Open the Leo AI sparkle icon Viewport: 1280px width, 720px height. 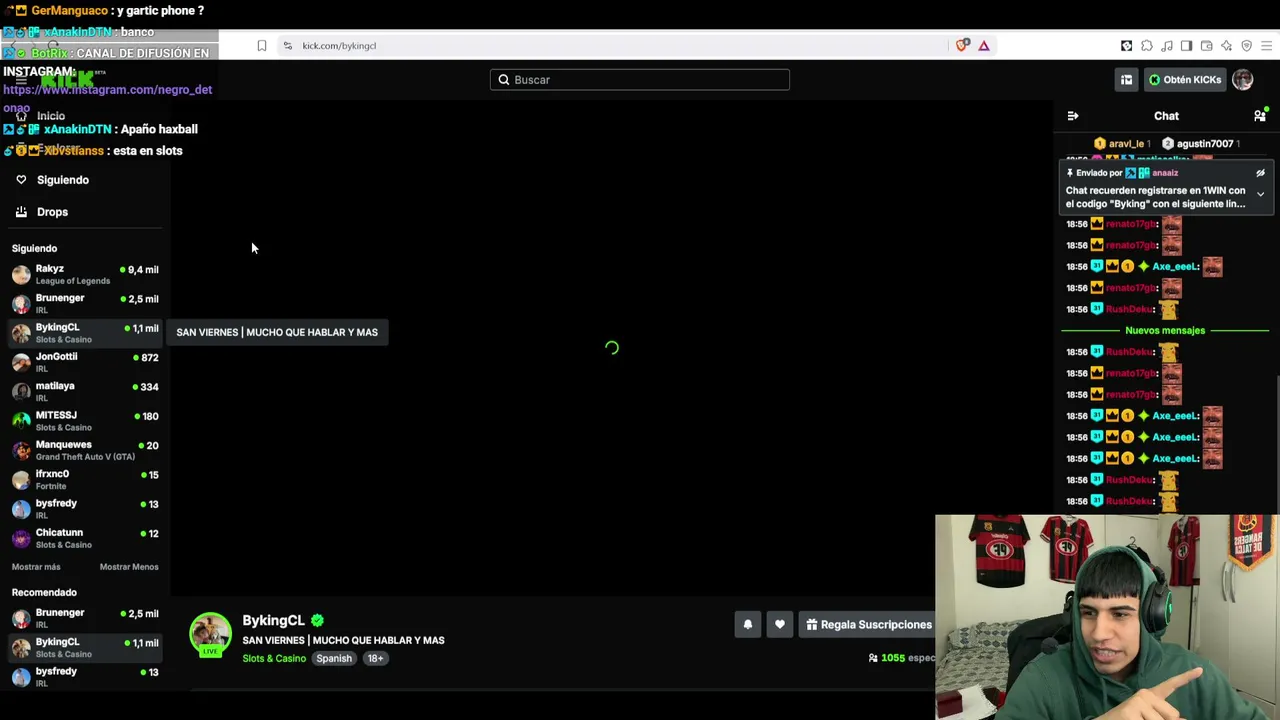tap(1226, 45)
